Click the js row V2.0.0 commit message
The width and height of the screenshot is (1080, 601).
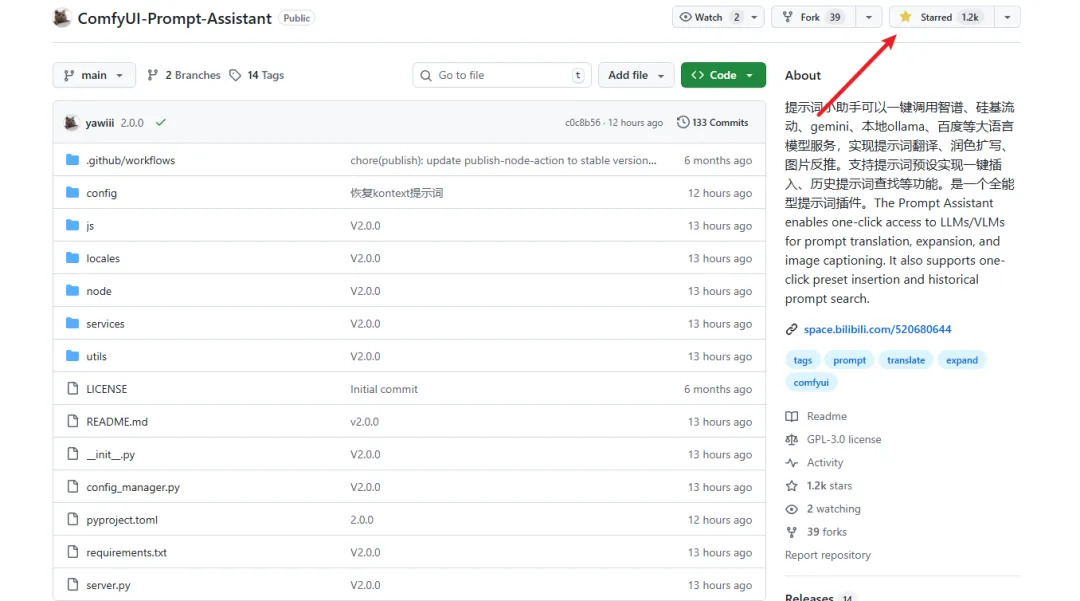tap(365, 226)
